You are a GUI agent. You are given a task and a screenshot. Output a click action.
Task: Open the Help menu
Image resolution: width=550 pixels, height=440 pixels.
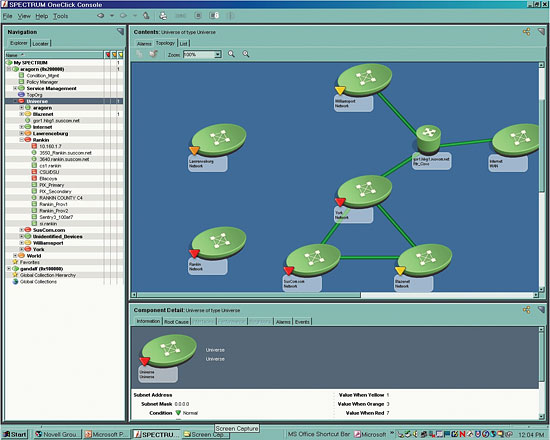tap(41, 16)
